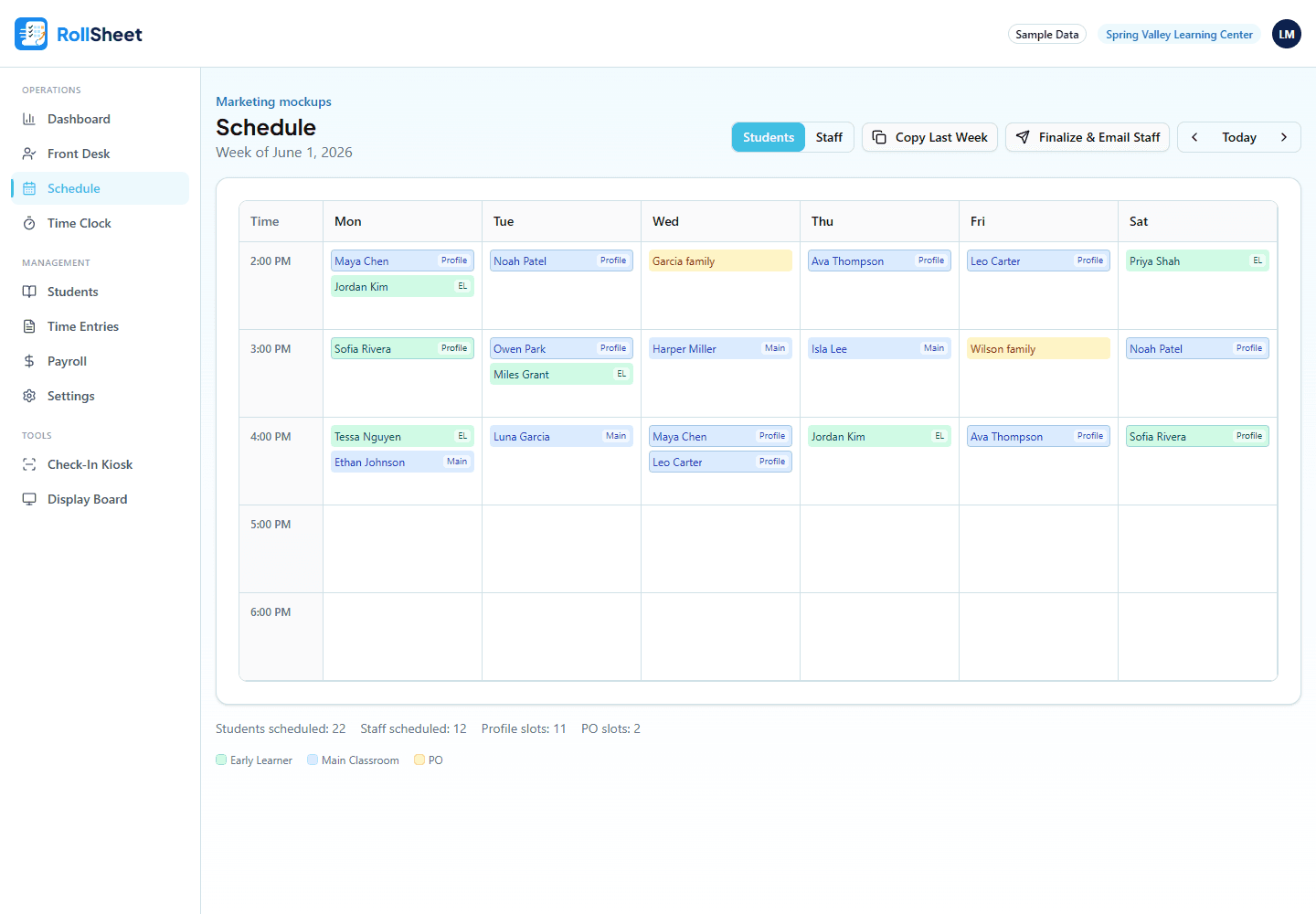Viewport: 1316px width, 914px height.
Task: Click the Profile slots: 11 summary text
Action: 524,728
